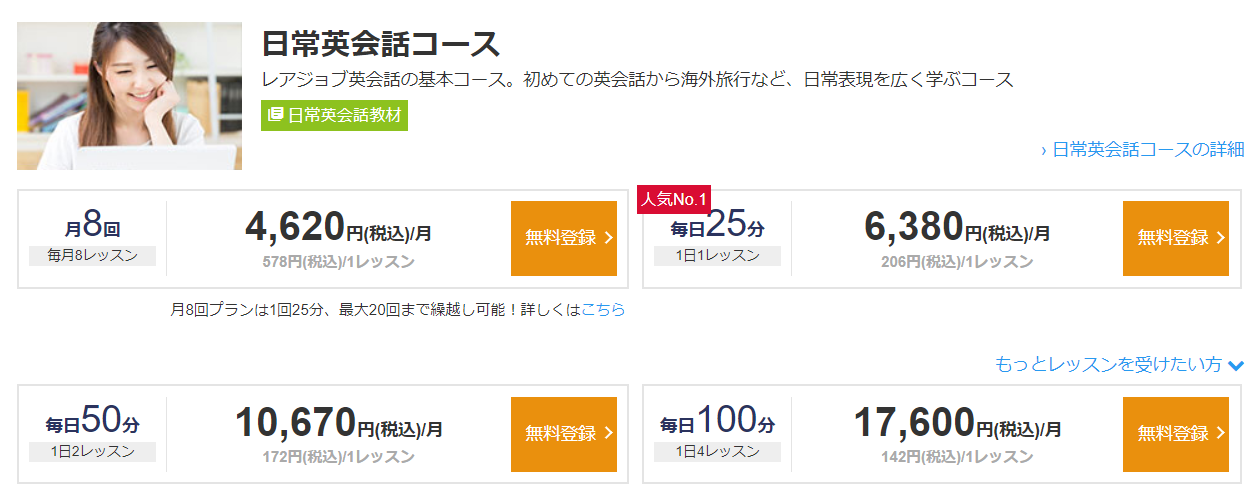Open the もっとレッスンを受けたい方 text link
Viewport: 1256px width, 492px height.
point(1108,365)
